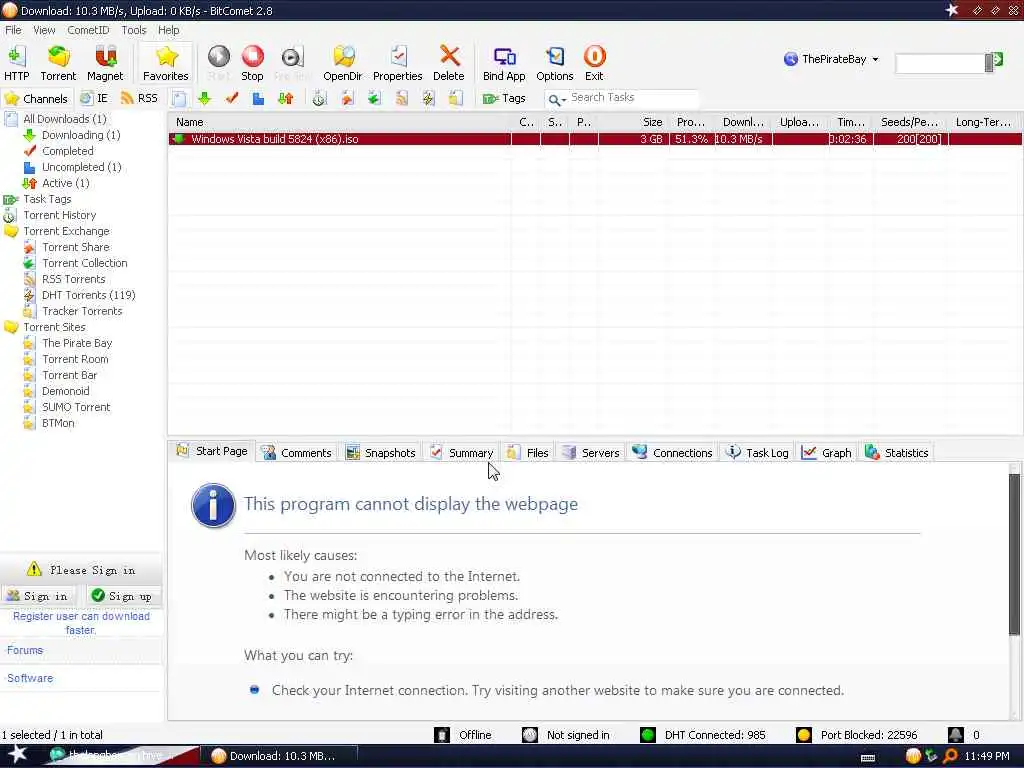
Task: Open the View menu
Action: click(44, 30)
